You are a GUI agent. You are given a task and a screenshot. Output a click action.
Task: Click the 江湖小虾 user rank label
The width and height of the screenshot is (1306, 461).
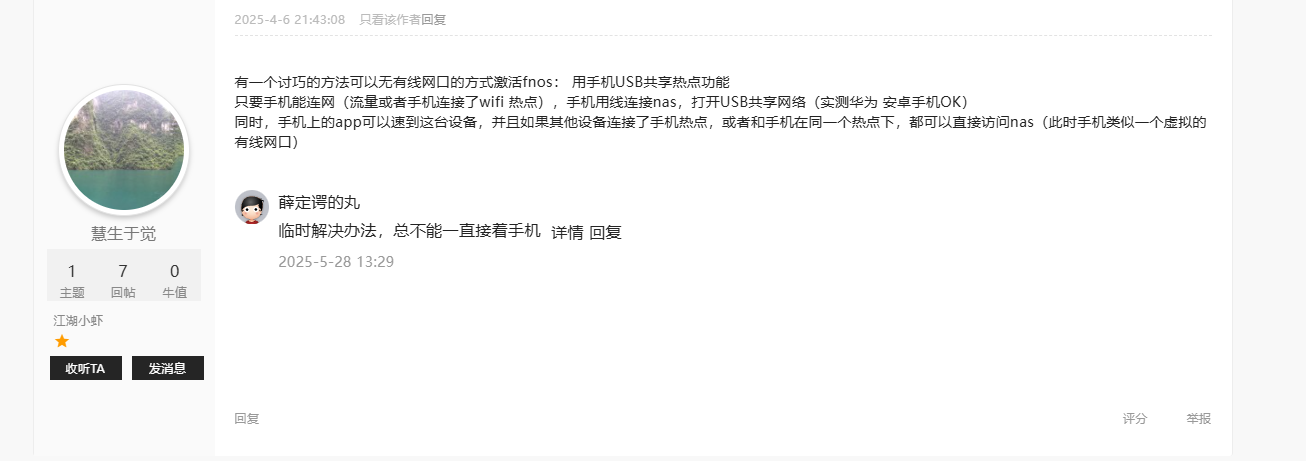coord(78,321)
